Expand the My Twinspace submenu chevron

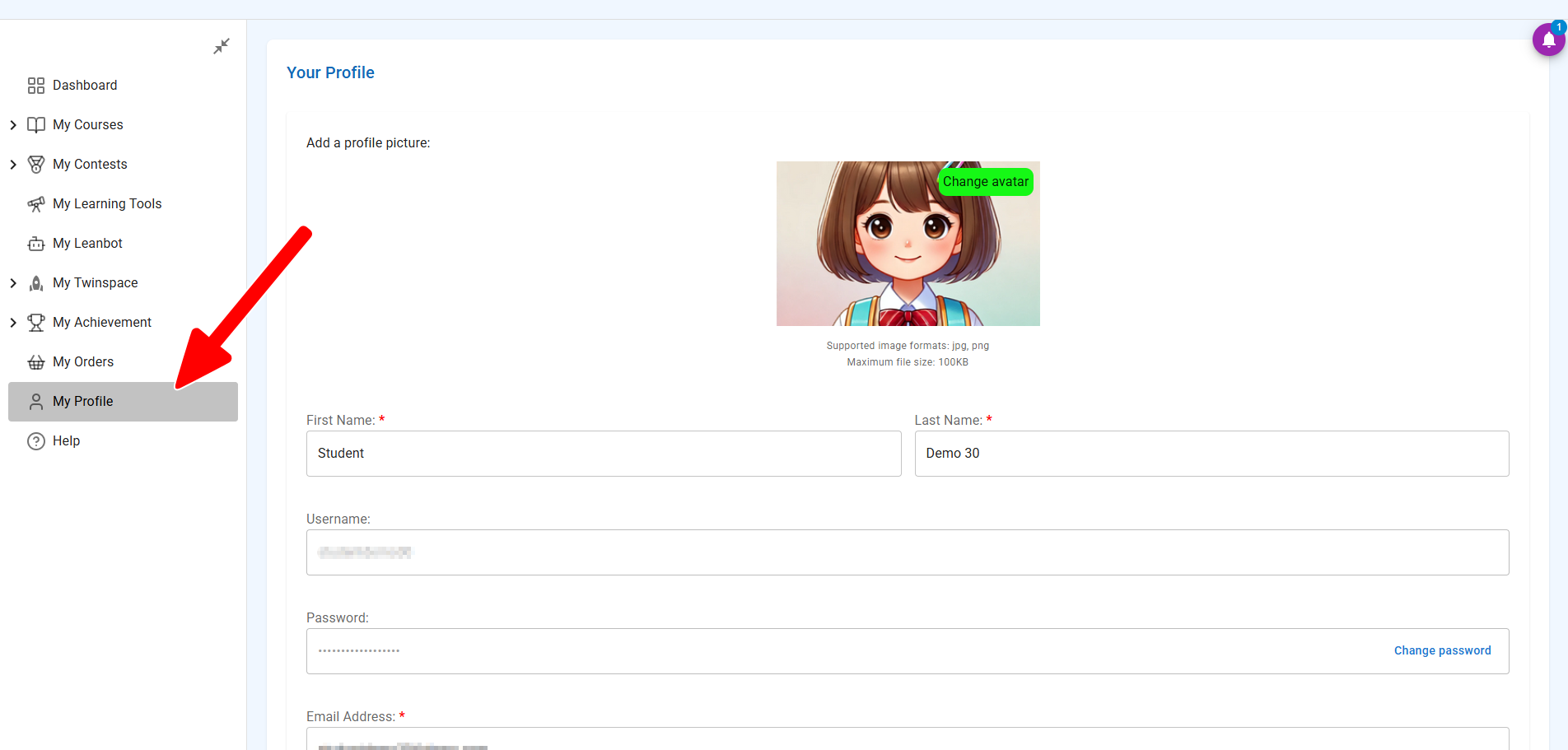(x=13, y=283)
